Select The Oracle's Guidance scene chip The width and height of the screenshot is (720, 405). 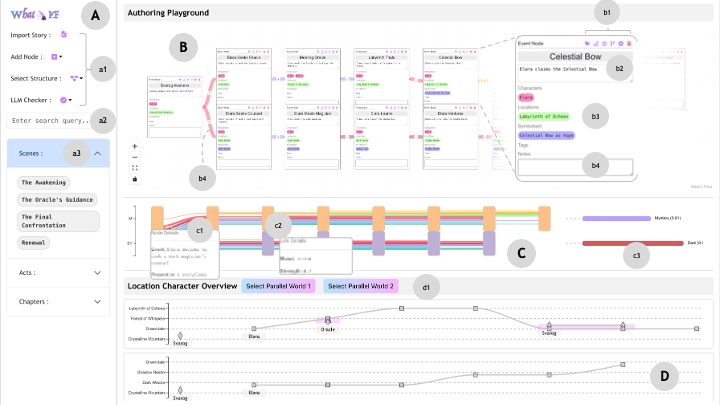[x=57, y=200]
